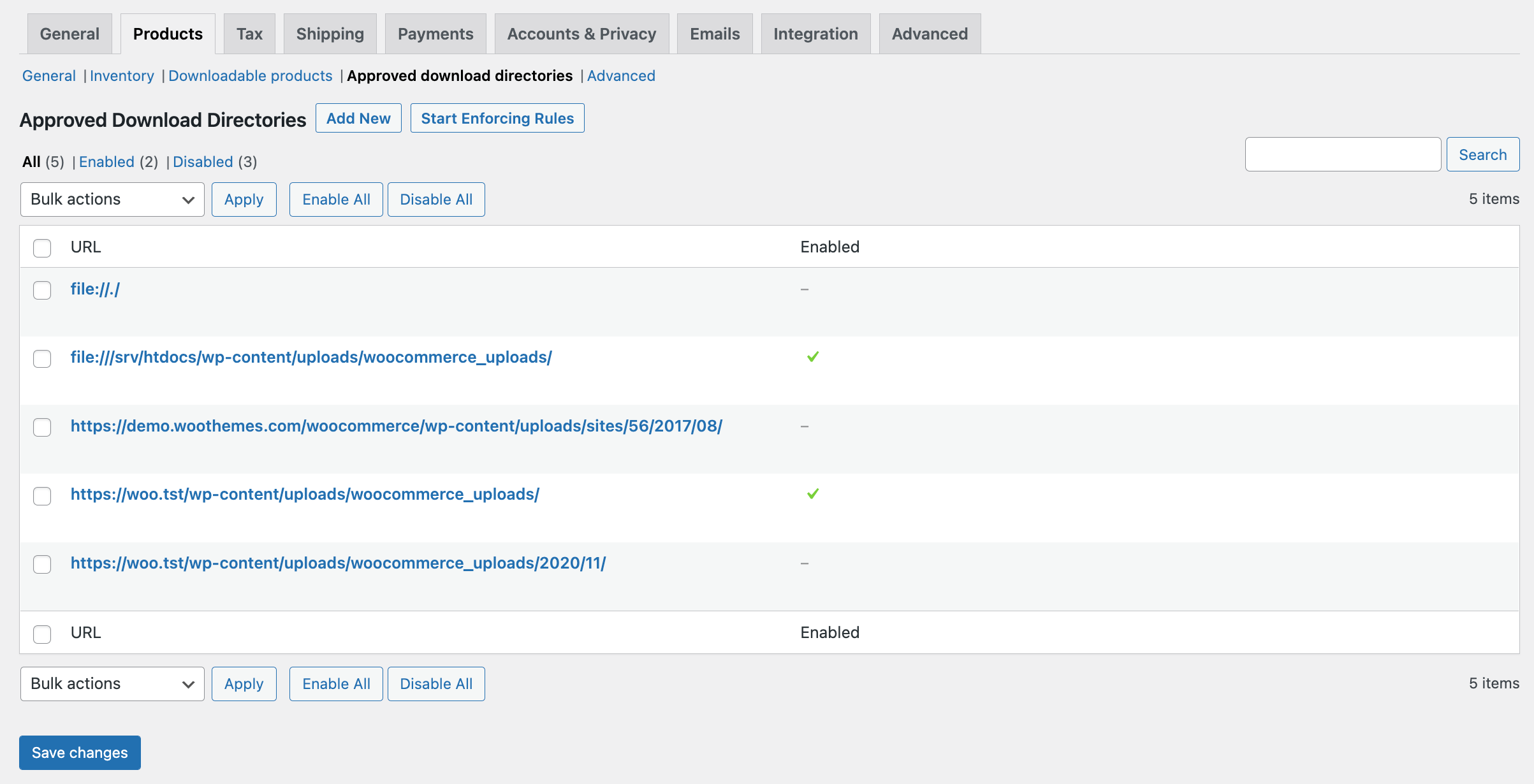The image size is (1534, 784).
Task: Filter list by Disabled directories
Action: (203, 161)
